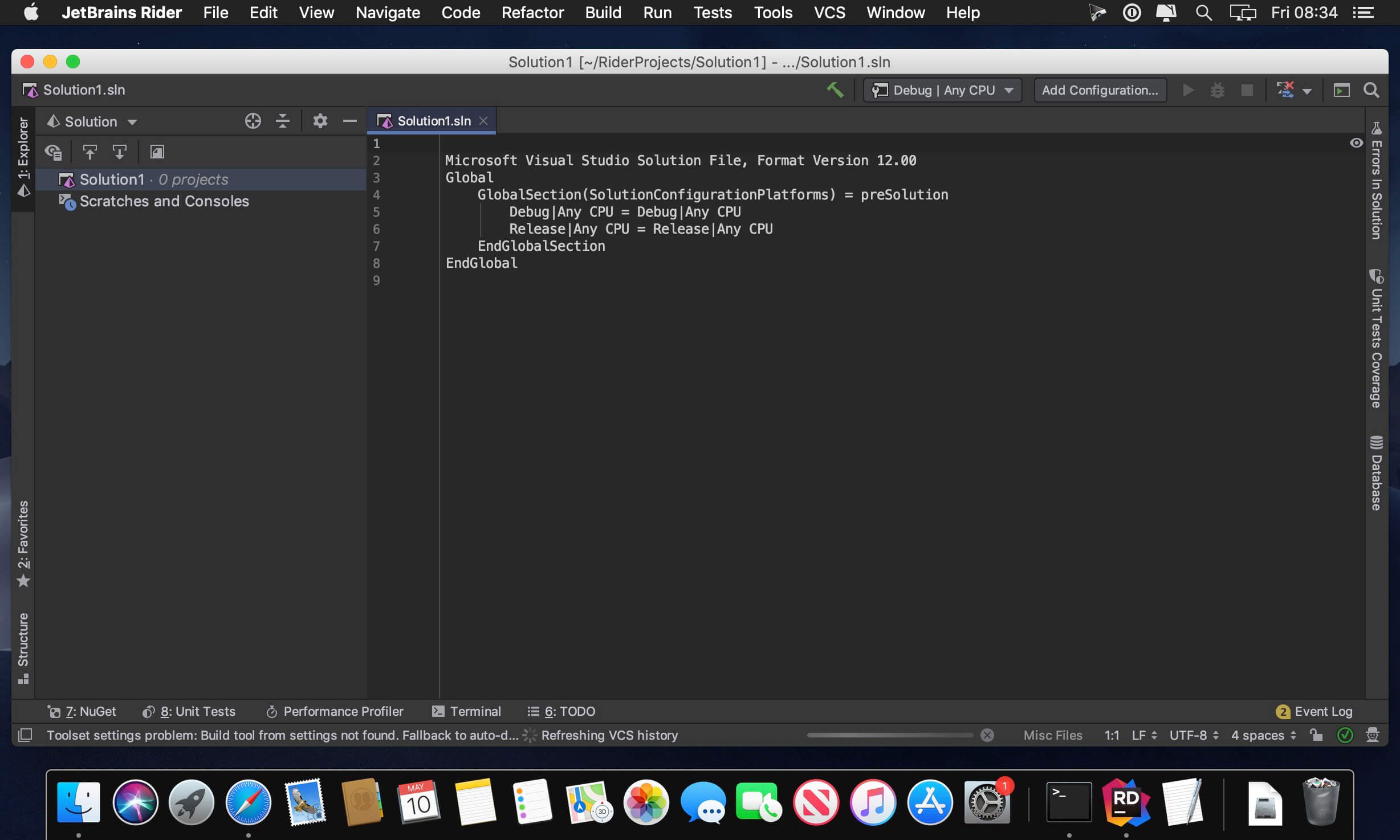Click the collapse all icon in Explorer

tap(283, 121)
